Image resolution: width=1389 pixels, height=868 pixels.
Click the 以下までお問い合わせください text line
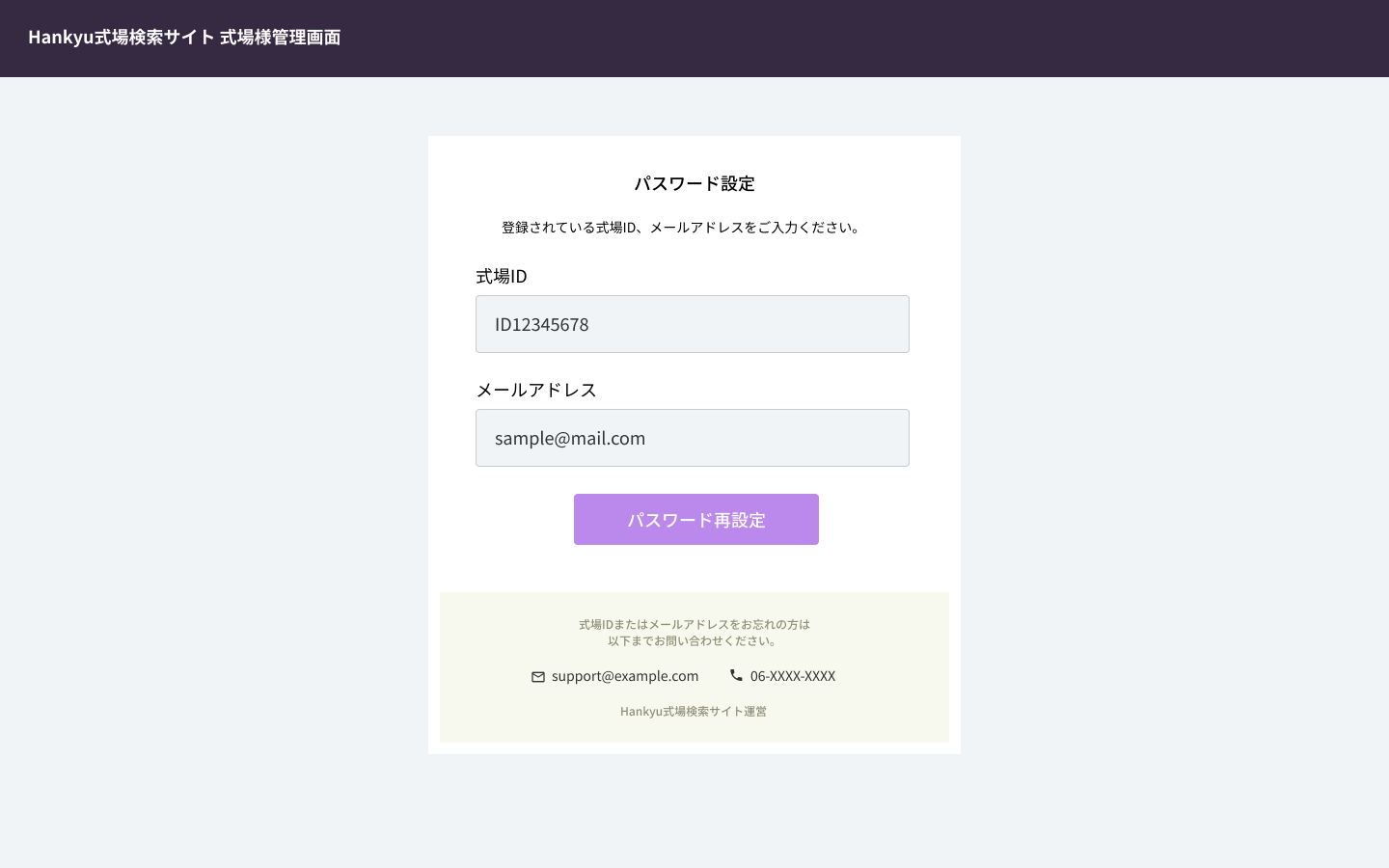(694, 640)
